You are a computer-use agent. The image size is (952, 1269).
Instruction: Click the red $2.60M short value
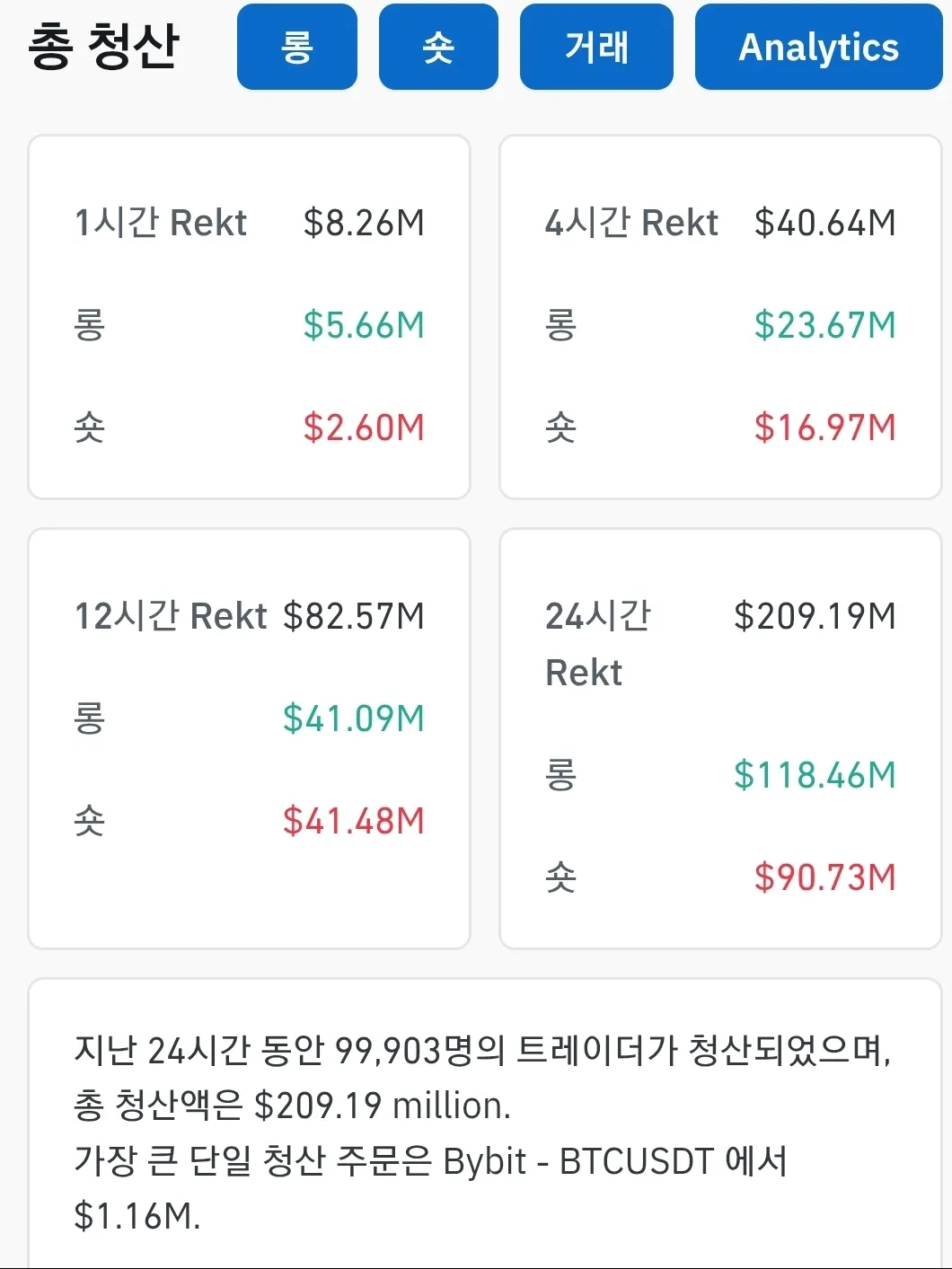pos(364,427)
